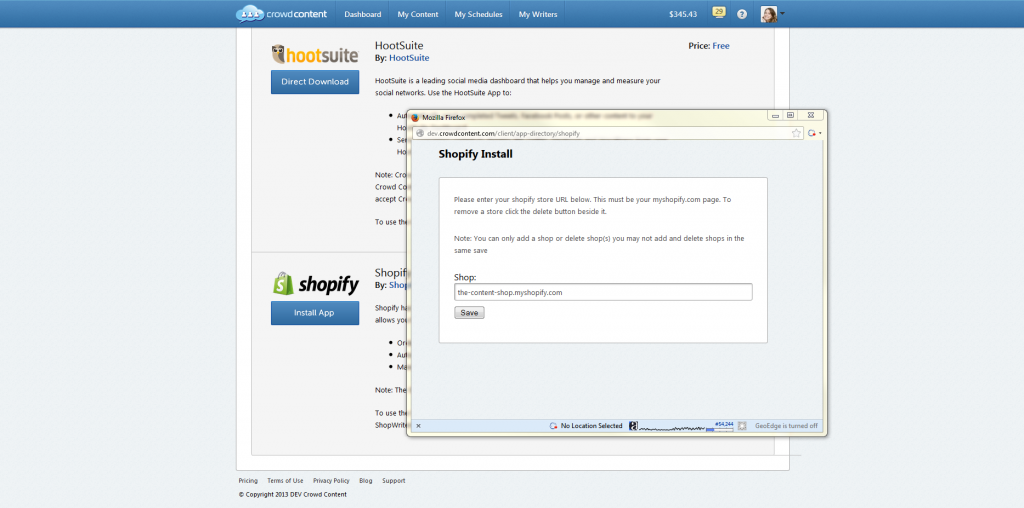The image size is (1024, 508).
Task: Open the GeoEdge toolbar dropdown arrow
Action: pyautogui.click(x=820, y=133)
